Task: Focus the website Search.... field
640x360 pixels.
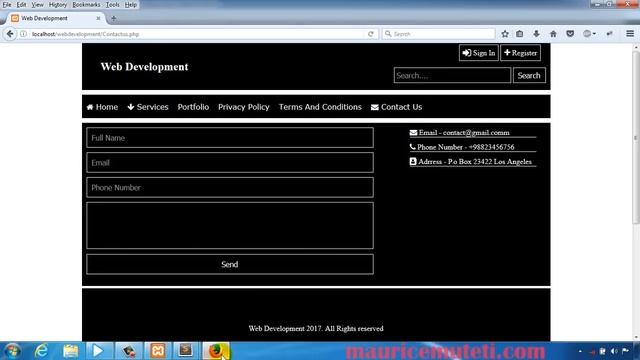Action: coord(452,76)
